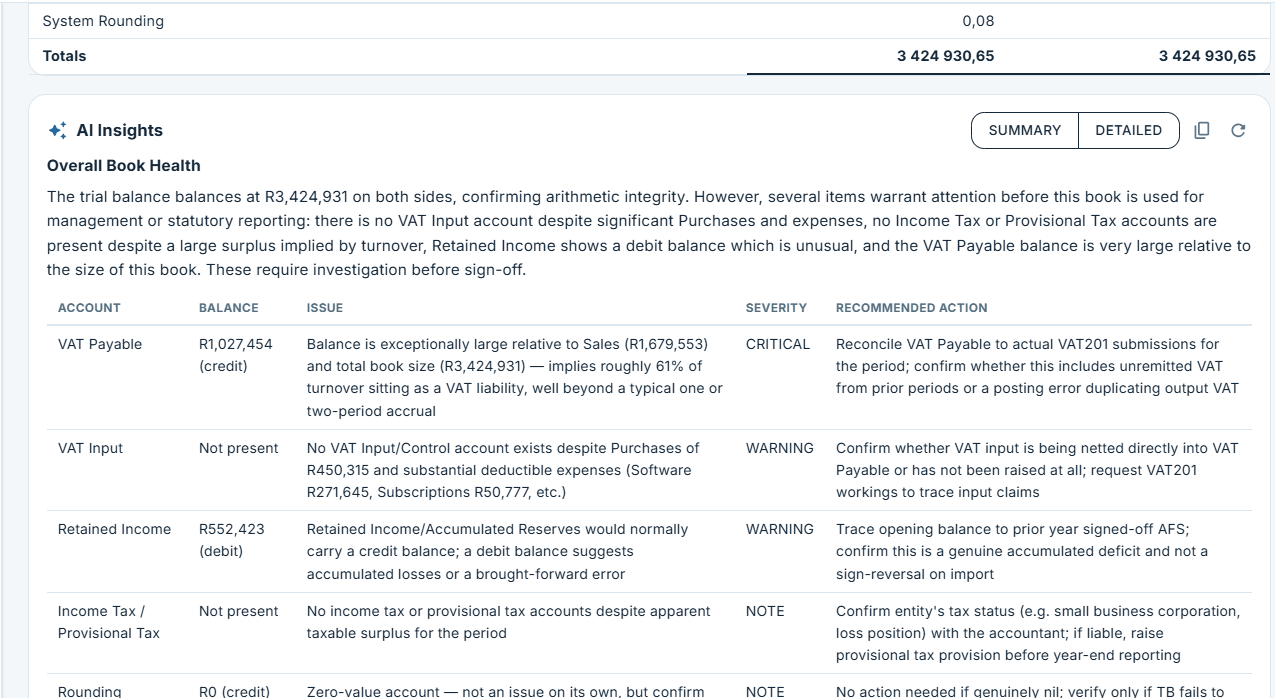The width and height of the screenshot is (1275, 698).
Task: Select the AI Insights heading
Action: click(119, 130)
